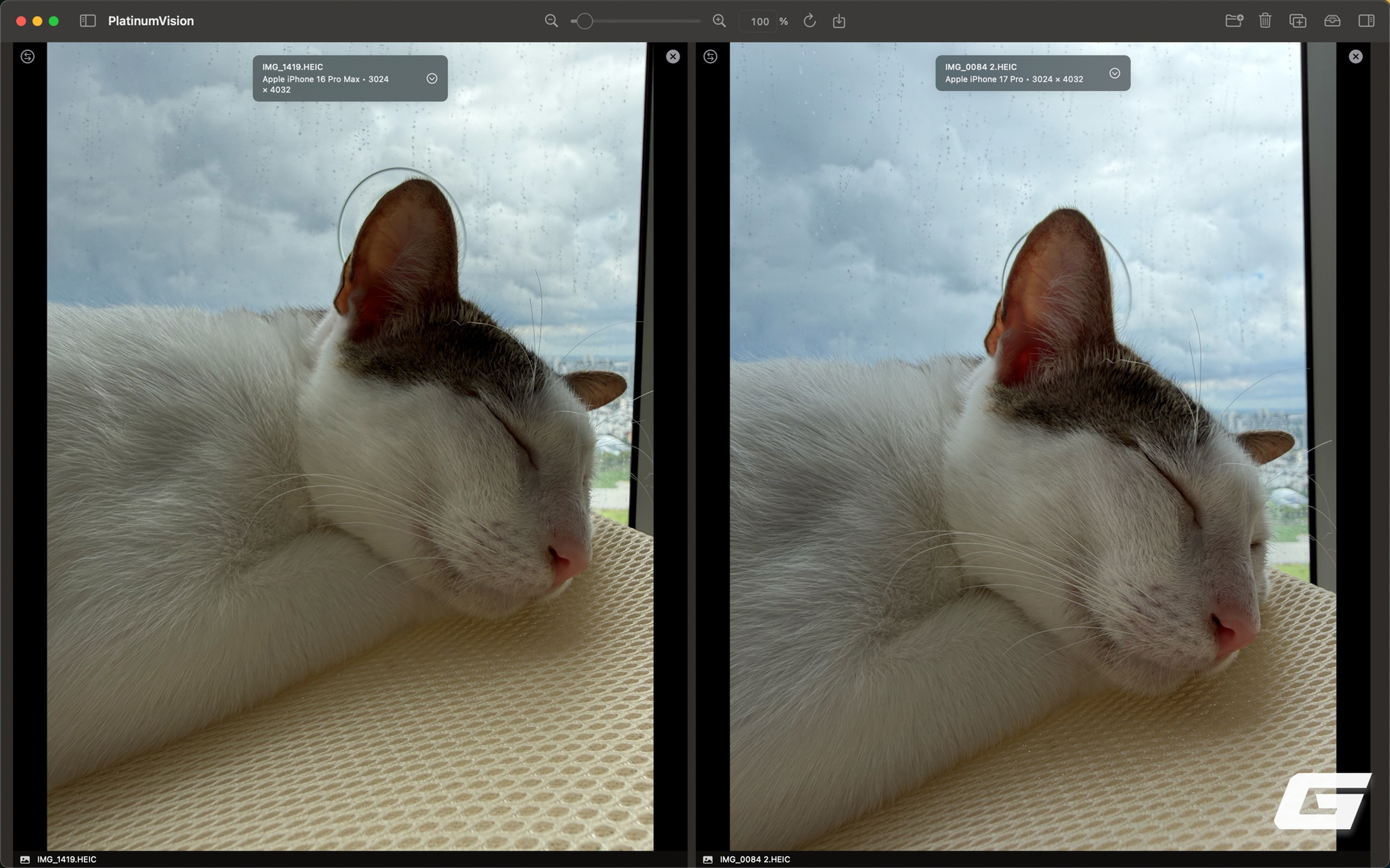The width and height of the screenshot is (1390, 868).
Task: Click IMG_1419.HEIC label in bottom bar
Action: coord(67,859)
